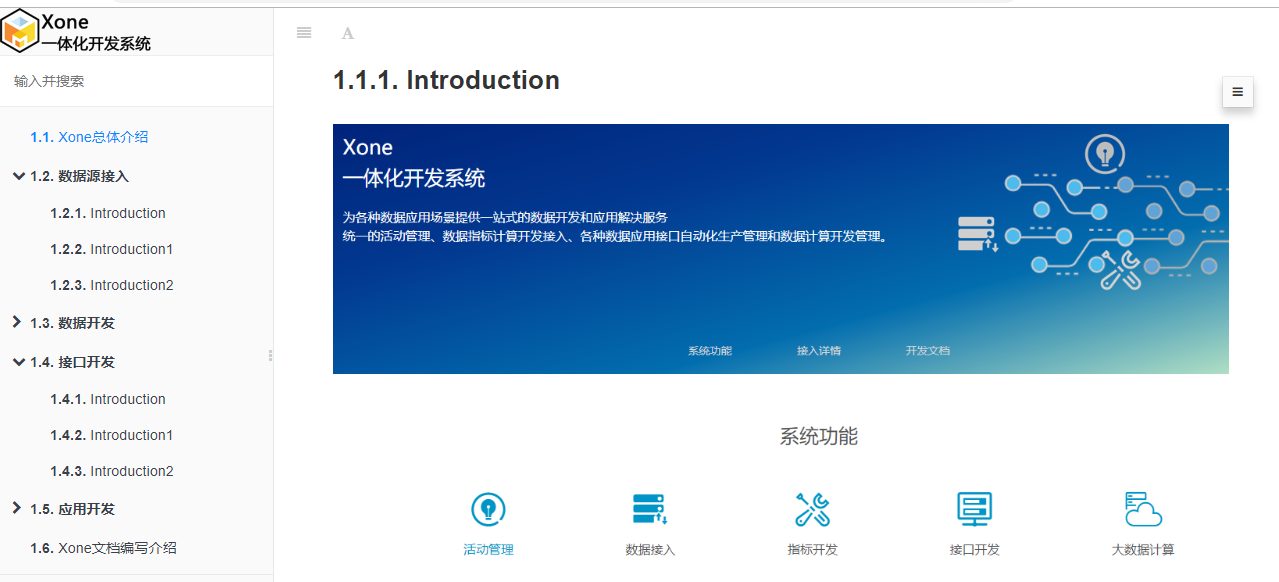Viewport: 1279px width, 582px height.
Task: Click the Xone cube logo
Action: coord(20,30)
